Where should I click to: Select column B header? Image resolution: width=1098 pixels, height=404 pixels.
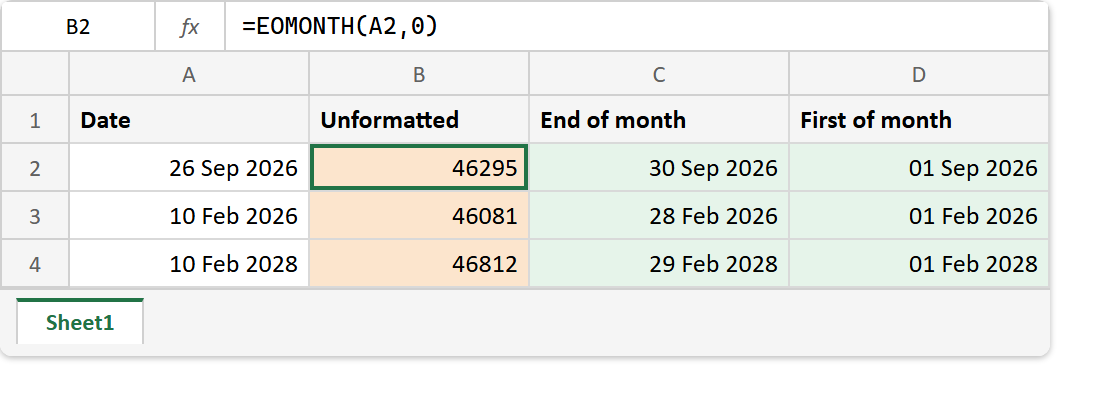[419, 75]
